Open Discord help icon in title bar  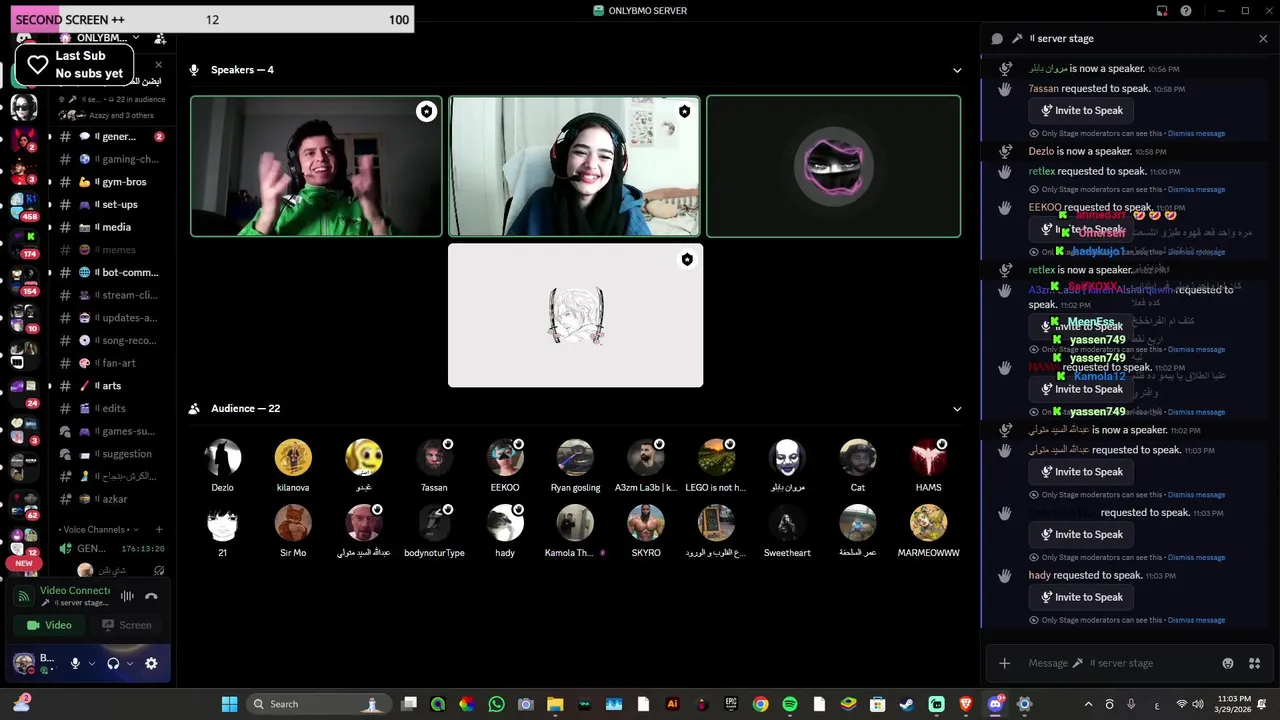click(1186, 11)
